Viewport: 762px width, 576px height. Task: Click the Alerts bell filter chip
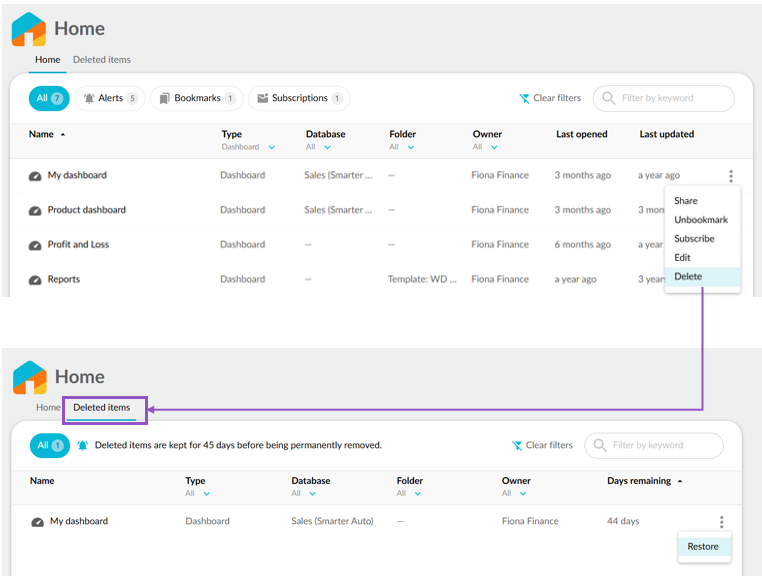tap(110, 98)
